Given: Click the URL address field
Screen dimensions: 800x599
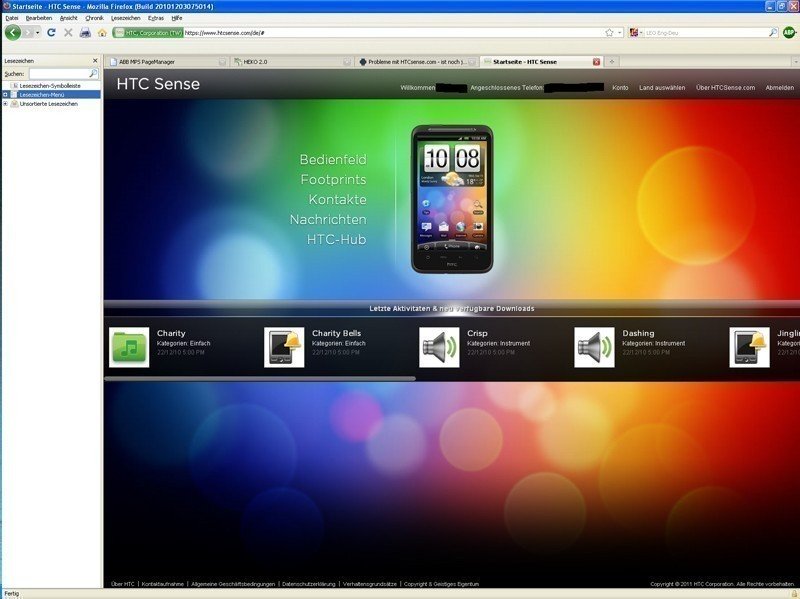Looking at the screenshot, I should (x=393, y=33).
